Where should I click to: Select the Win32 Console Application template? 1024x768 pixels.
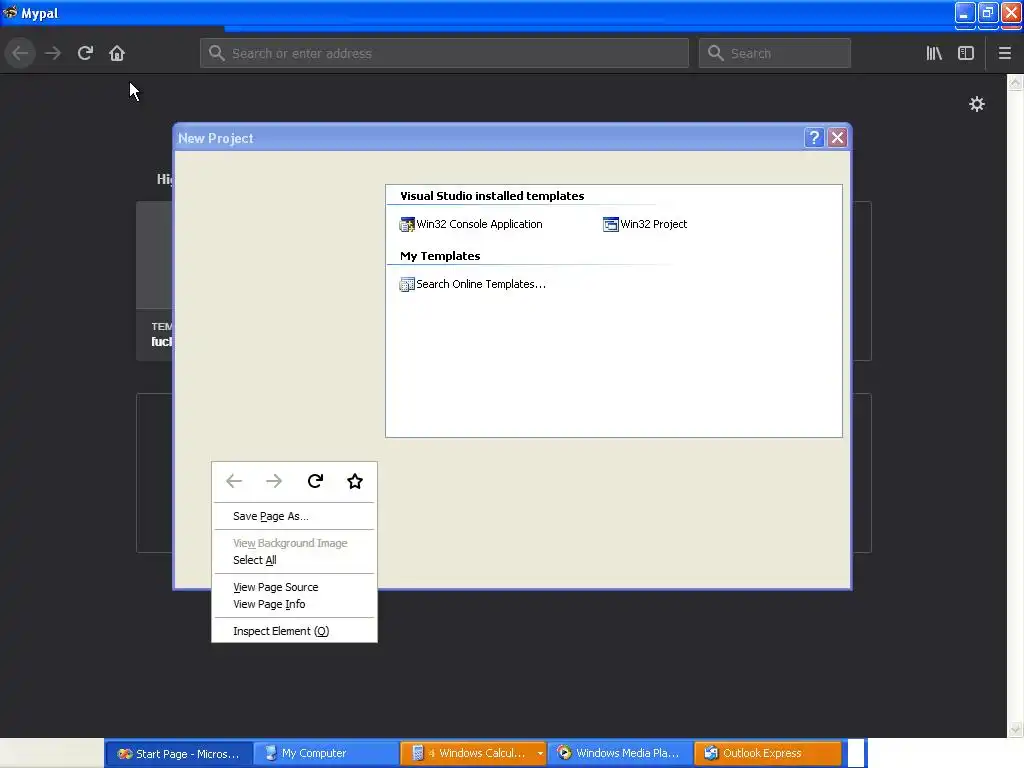(471, 224)
